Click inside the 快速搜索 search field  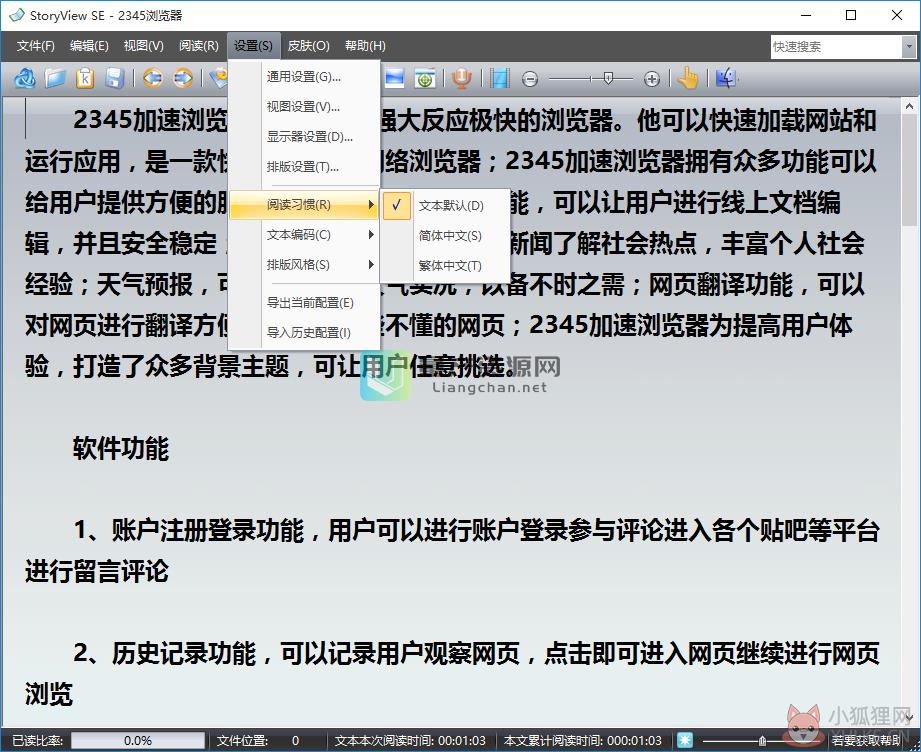pyautogui.click(x=836, y=46)
